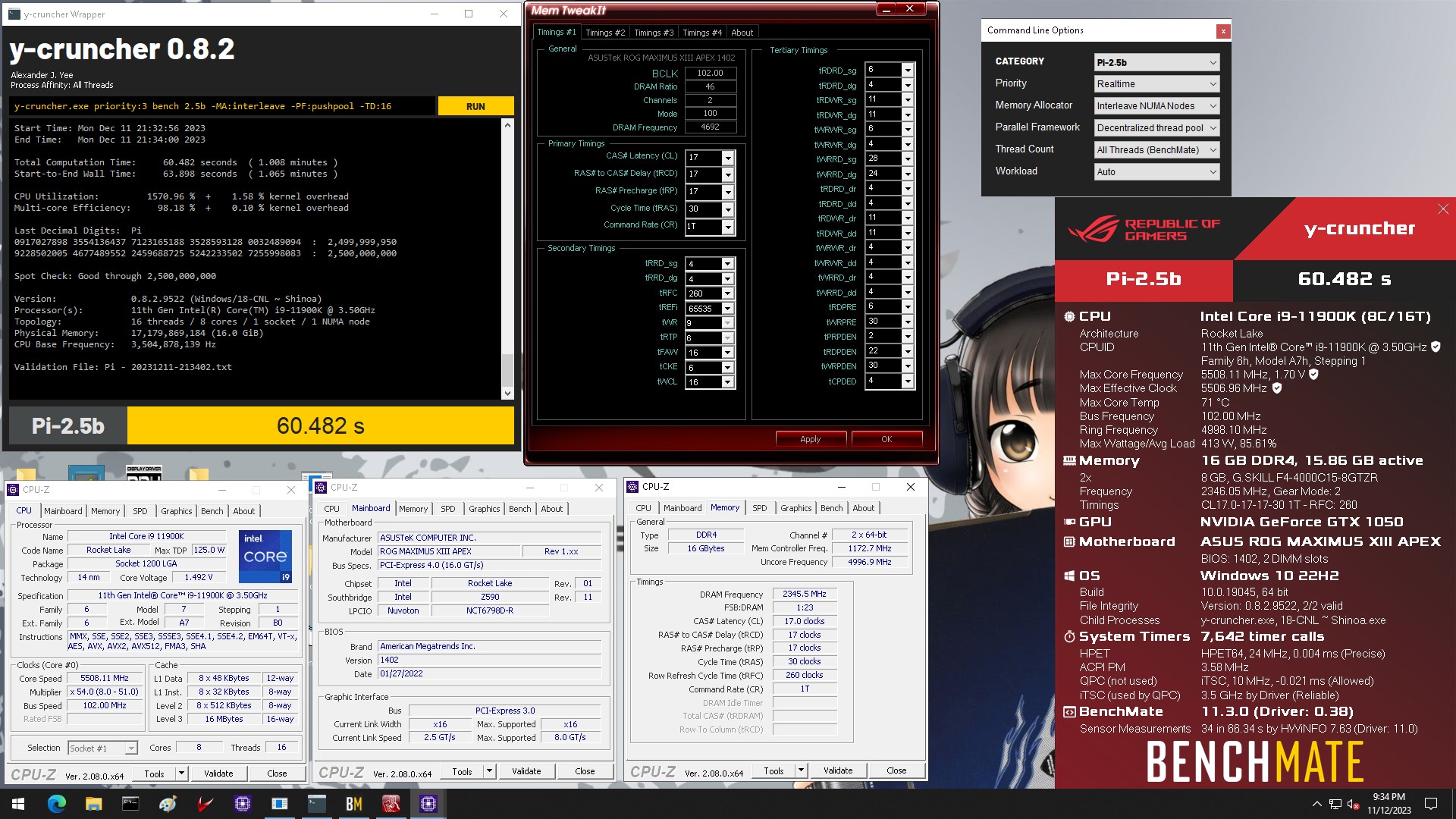
Task: Click the verified shield beside Max Effective Clock
Action: pos(1277,388)
